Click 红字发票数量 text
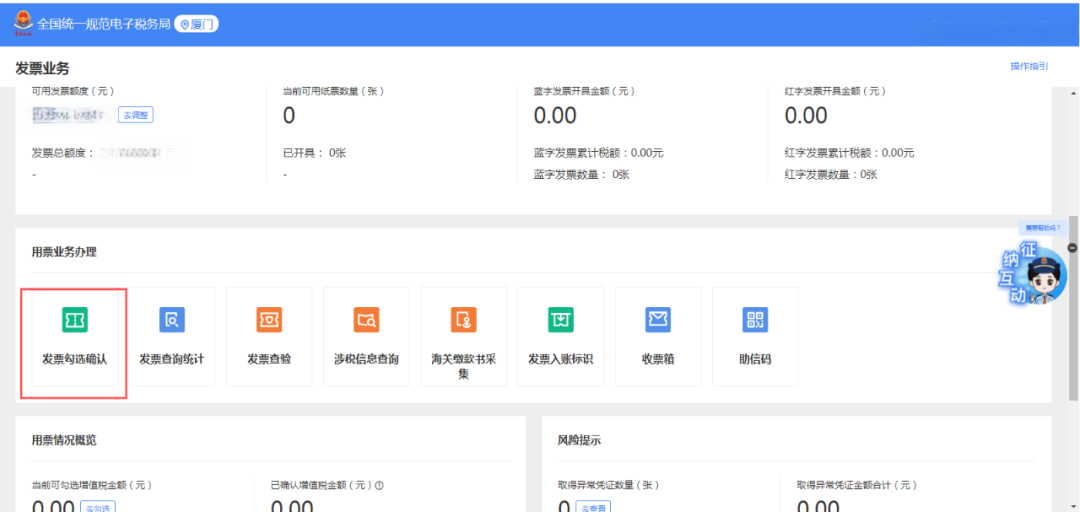Image resolution: width=1080 pixels, height=512 pixels. [x=831, y=174]
